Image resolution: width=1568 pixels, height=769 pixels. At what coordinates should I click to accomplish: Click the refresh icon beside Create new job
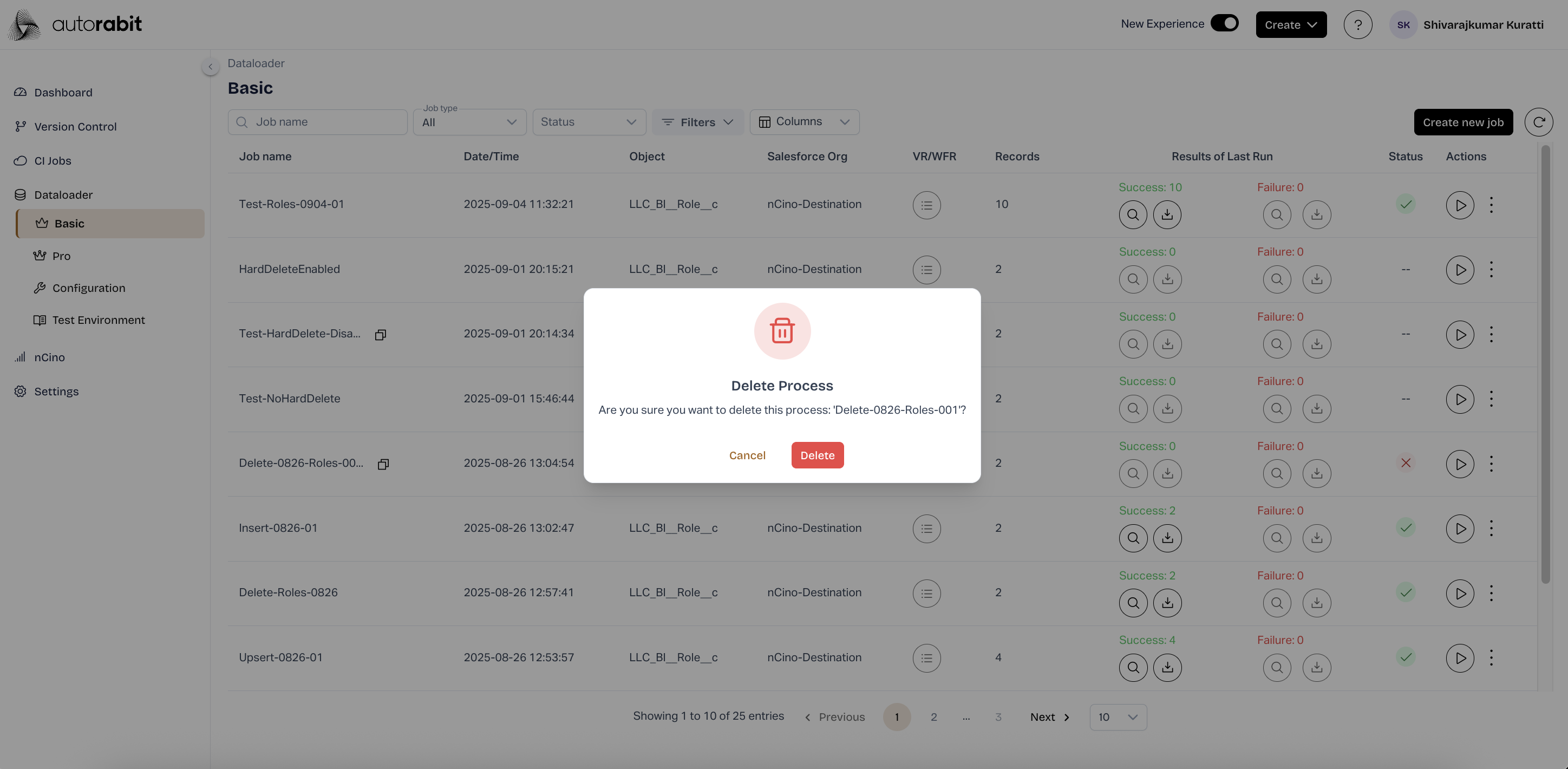(1538, 122)
